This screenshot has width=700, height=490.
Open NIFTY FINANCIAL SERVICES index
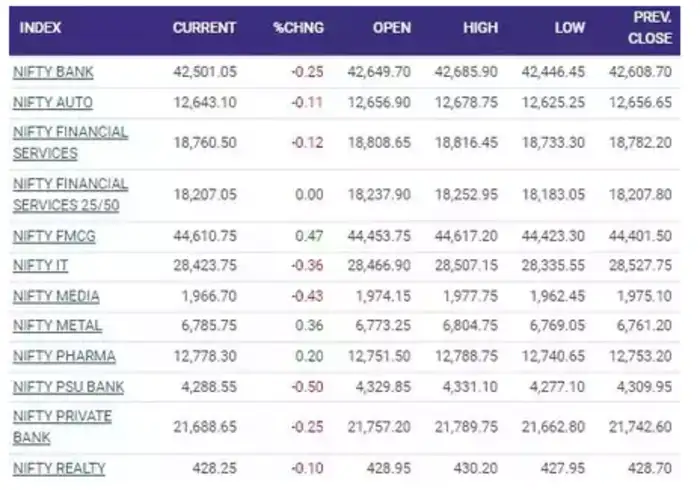coord(70,142)
